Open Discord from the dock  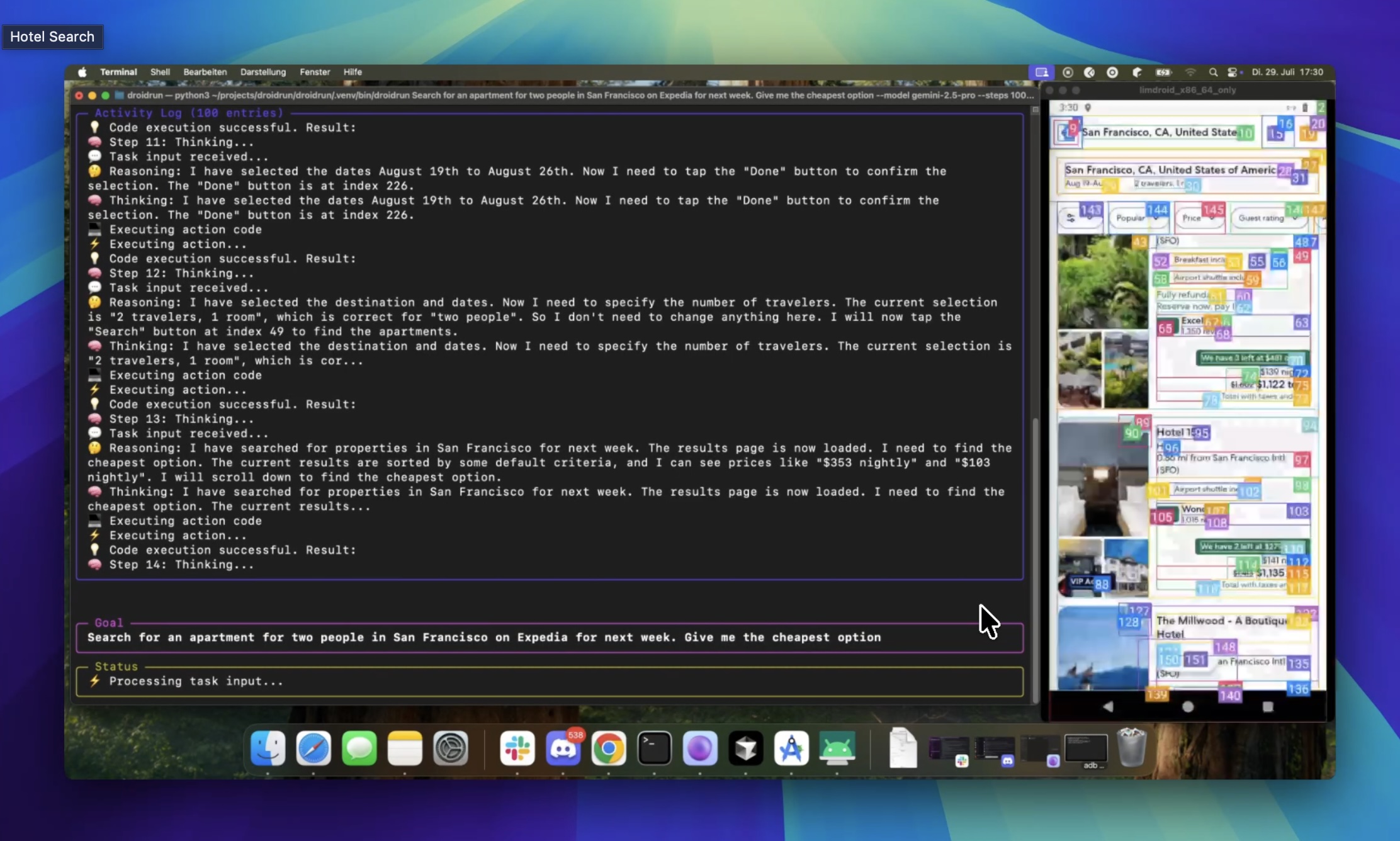(563, 748)
